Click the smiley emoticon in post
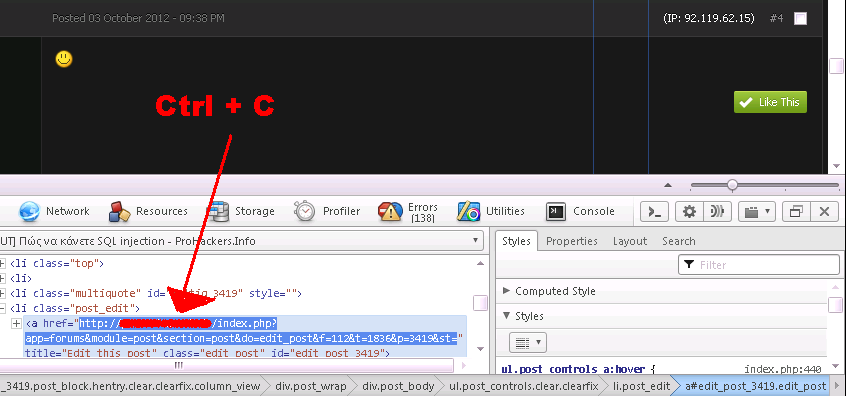Viewport: 846px width, 396px height. pos(64,59)
